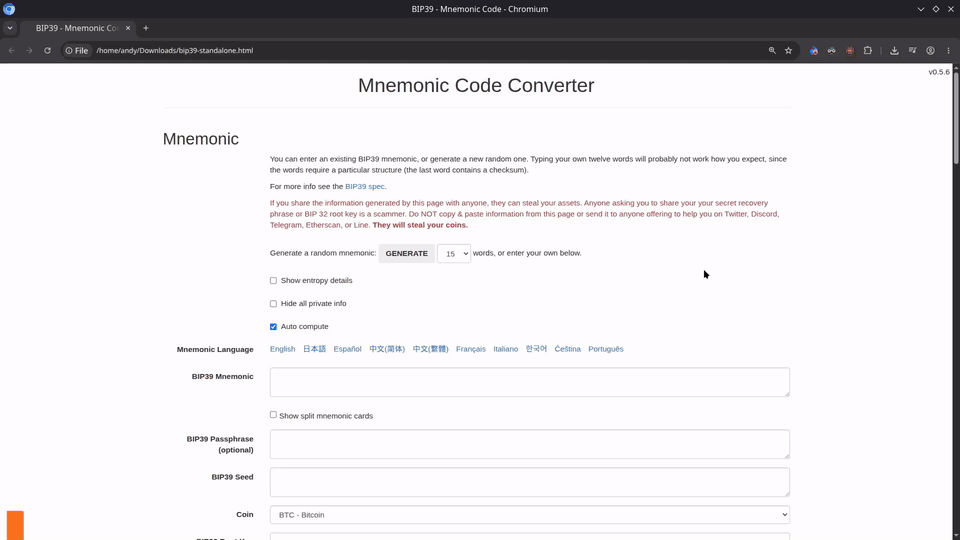Choose Français mnemonic language
The height and width of the screenshot is (540, 960).
(471, 349)
